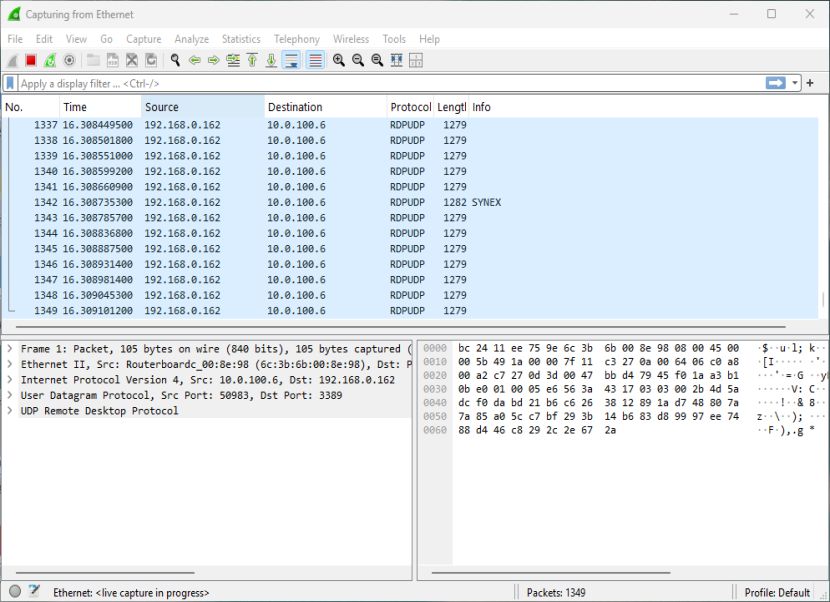
Task: Toggle packet list coloring rules
Action: (315, 60)
